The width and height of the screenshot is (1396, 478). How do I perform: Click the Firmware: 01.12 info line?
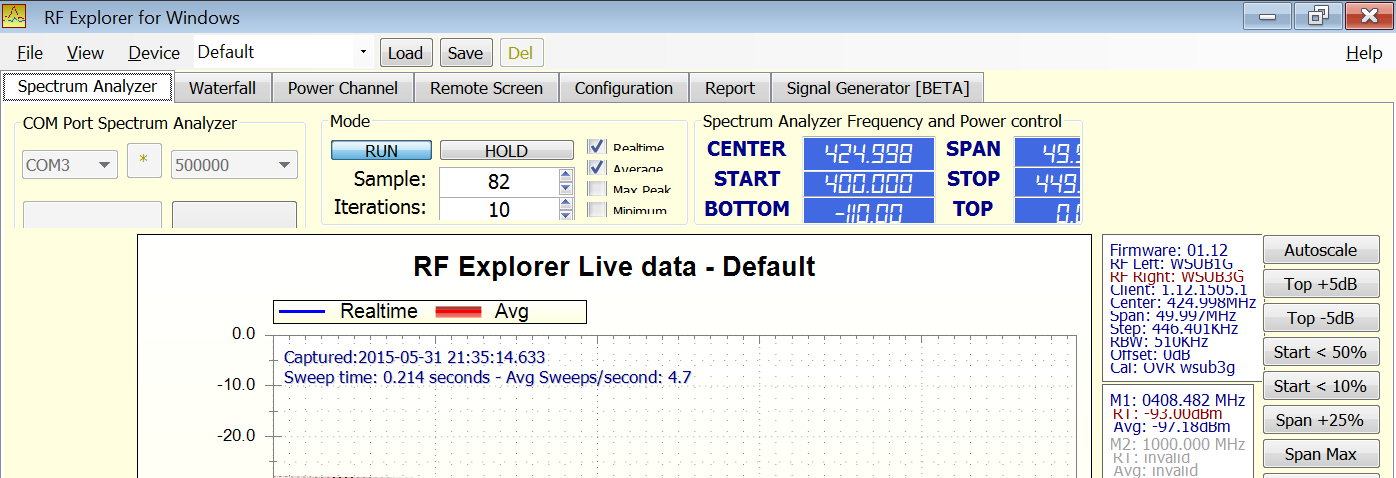pyautogui.click(x=1169, y=250)
